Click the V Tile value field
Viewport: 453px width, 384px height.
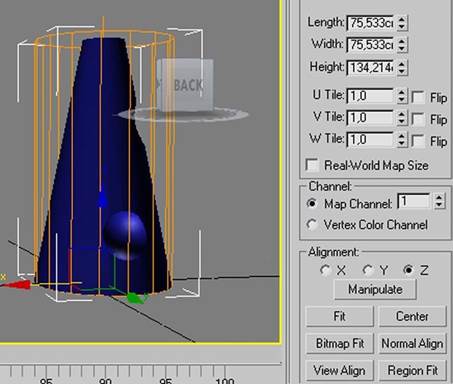tap(370, 118)
